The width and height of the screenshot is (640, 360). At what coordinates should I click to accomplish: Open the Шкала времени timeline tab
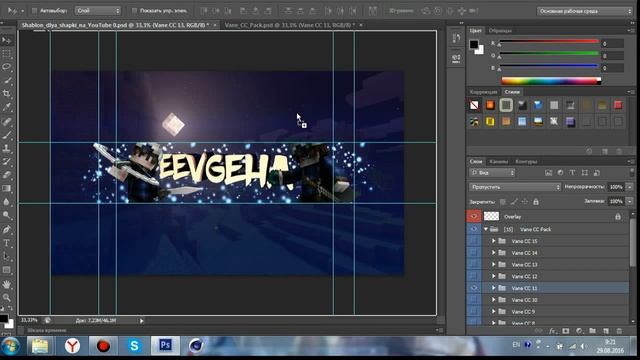tap(47, 330)
